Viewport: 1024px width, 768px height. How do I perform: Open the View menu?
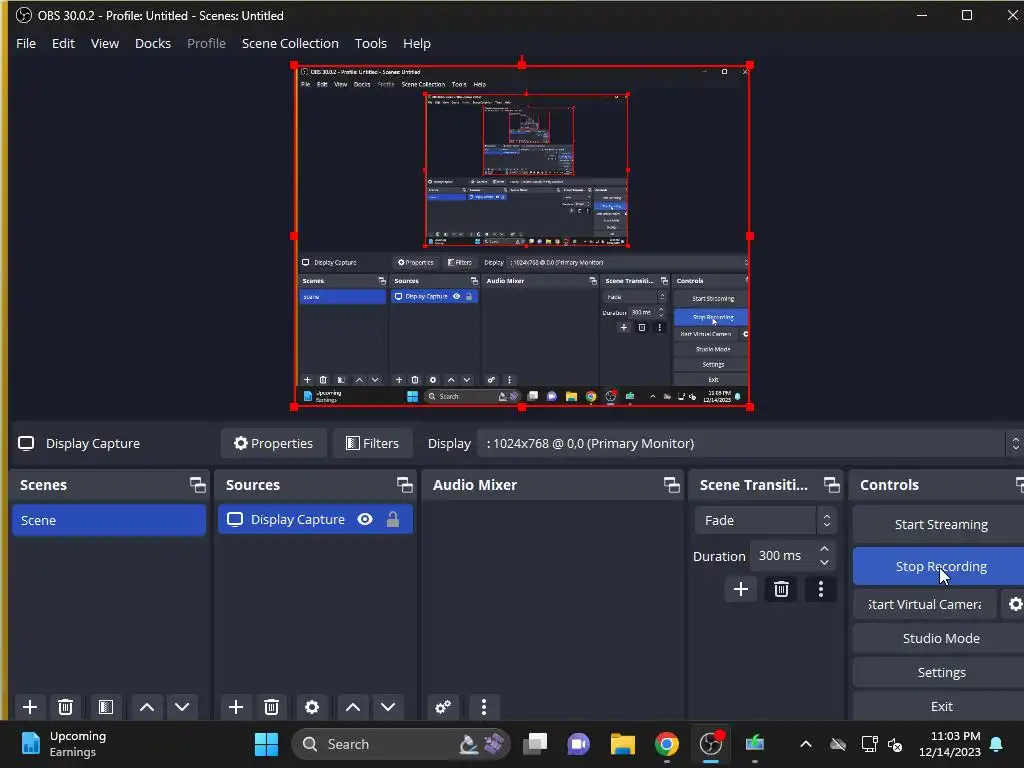104,43
